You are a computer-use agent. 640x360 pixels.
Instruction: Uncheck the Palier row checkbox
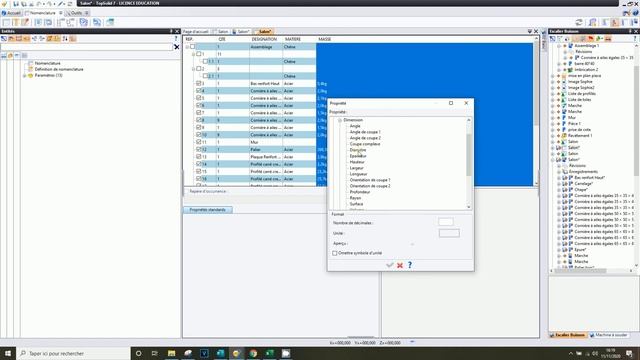pyautogui.click(x=198, y=149)
